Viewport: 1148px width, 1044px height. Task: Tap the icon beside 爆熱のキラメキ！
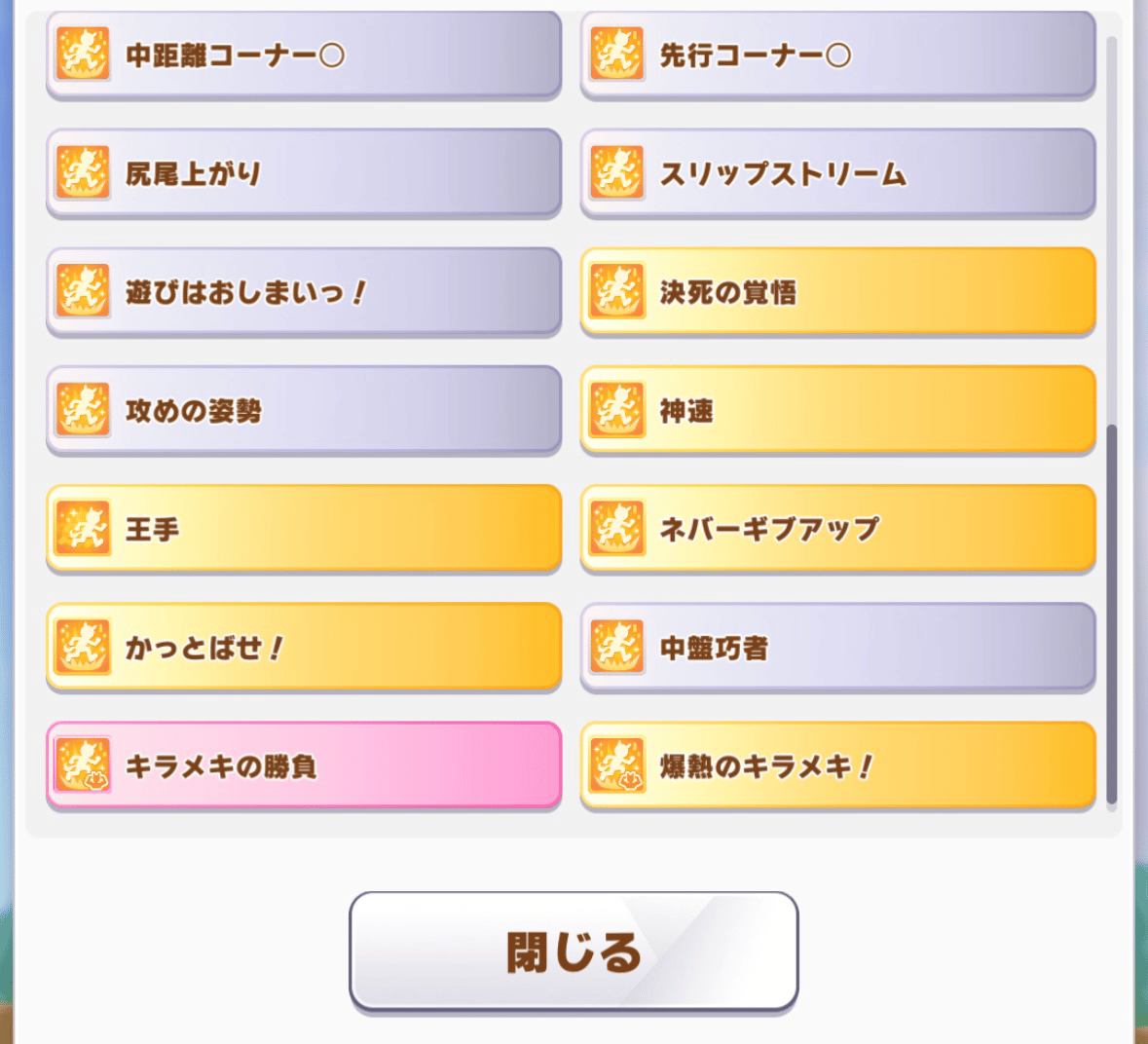click(617, 765)
